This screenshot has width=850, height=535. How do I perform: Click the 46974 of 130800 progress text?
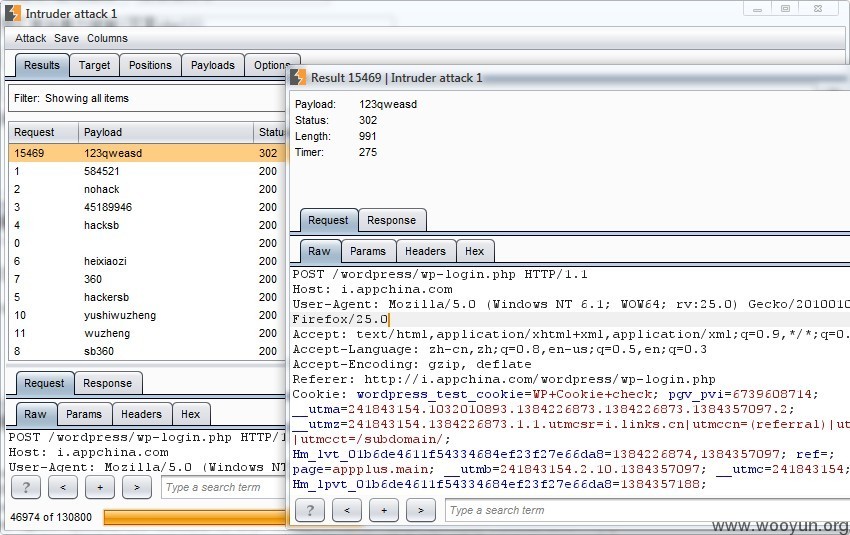(x=51, y=517)
